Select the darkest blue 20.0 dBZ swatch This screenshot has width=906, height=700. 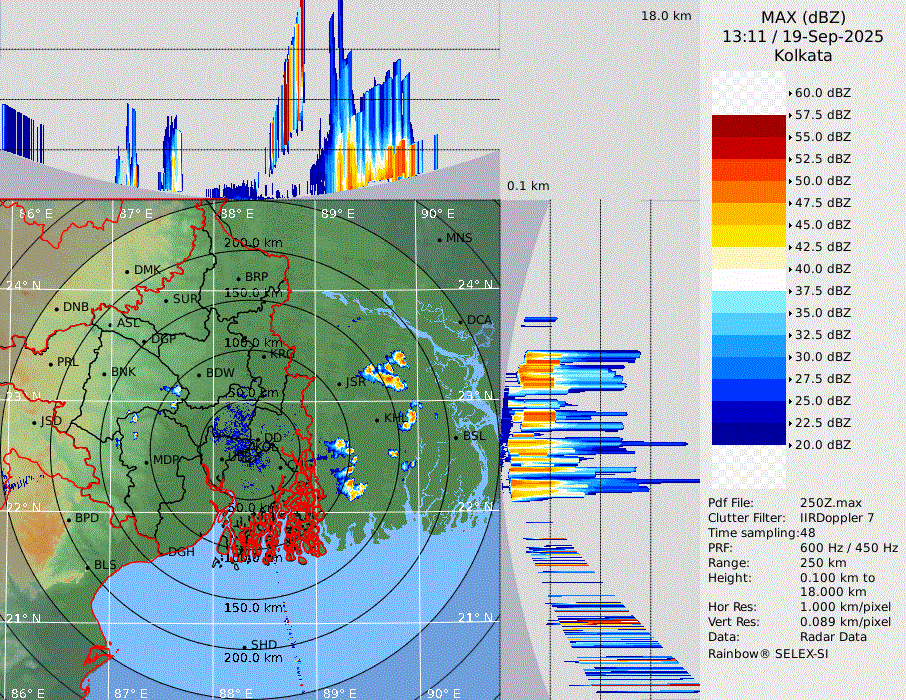pos(749,434)
